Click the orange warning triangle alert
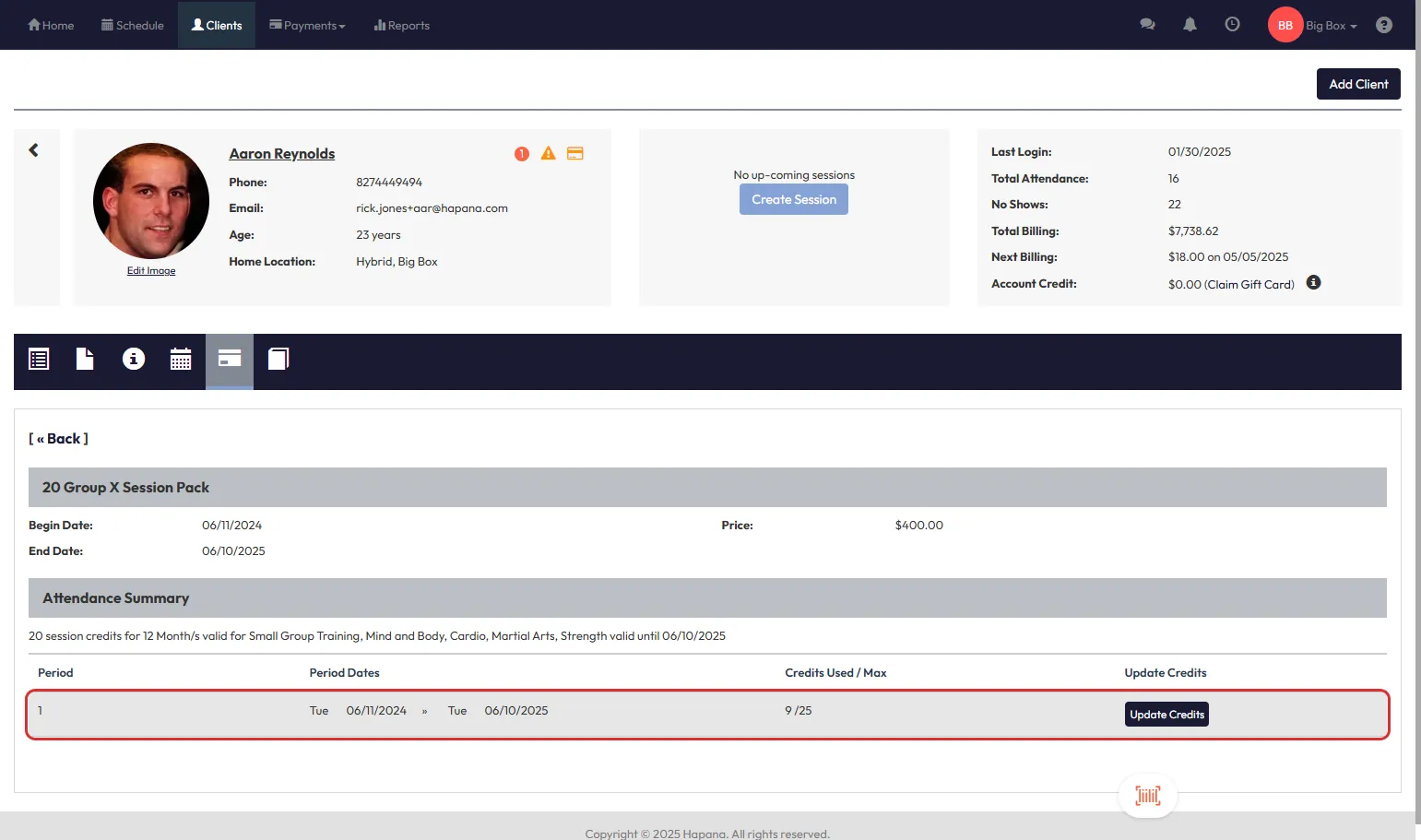Screen dimensions: 1421x840 click(548, 154)
